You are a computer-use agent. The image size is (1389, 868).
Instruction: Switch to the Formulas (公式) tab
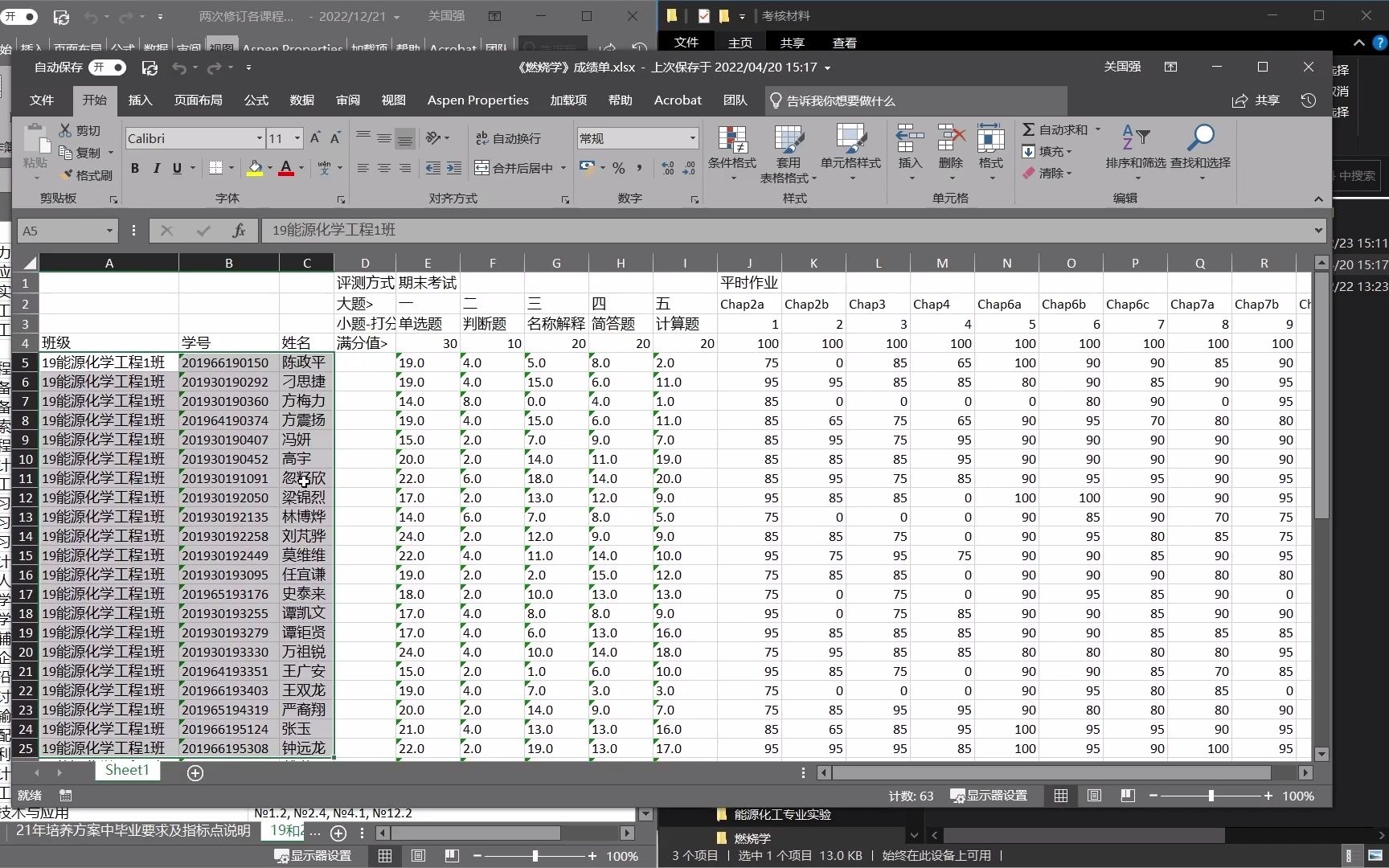pos(256,100)
